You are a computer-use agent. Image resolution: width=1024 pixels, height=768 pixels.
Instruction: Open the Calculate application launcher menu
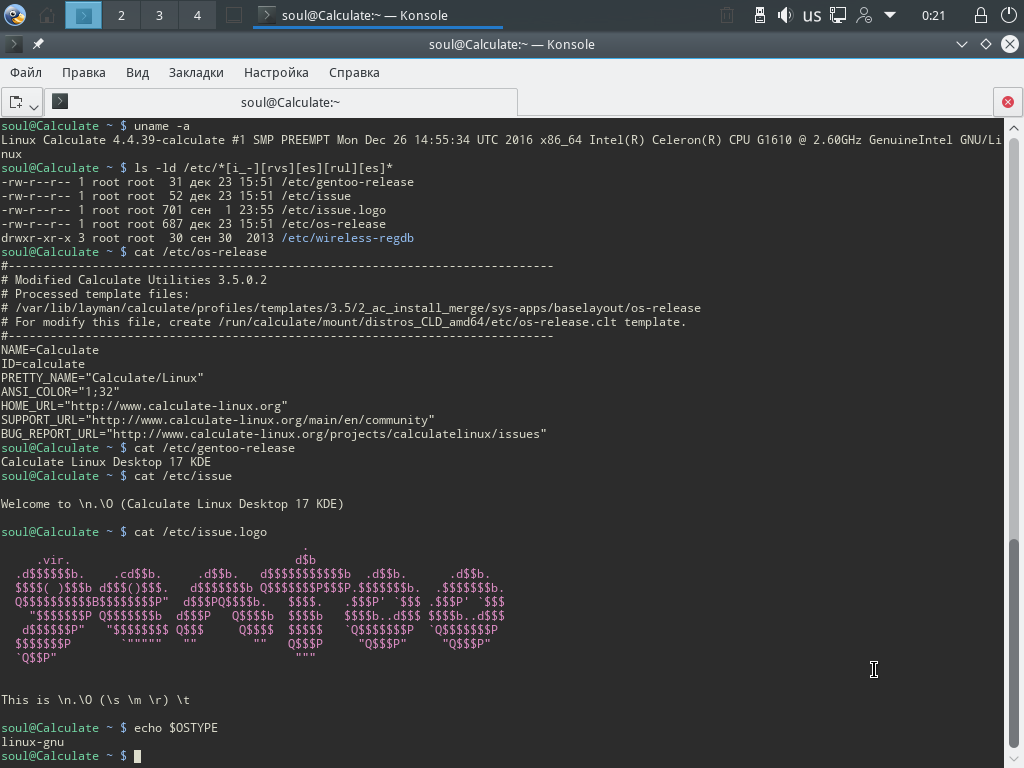15,15
